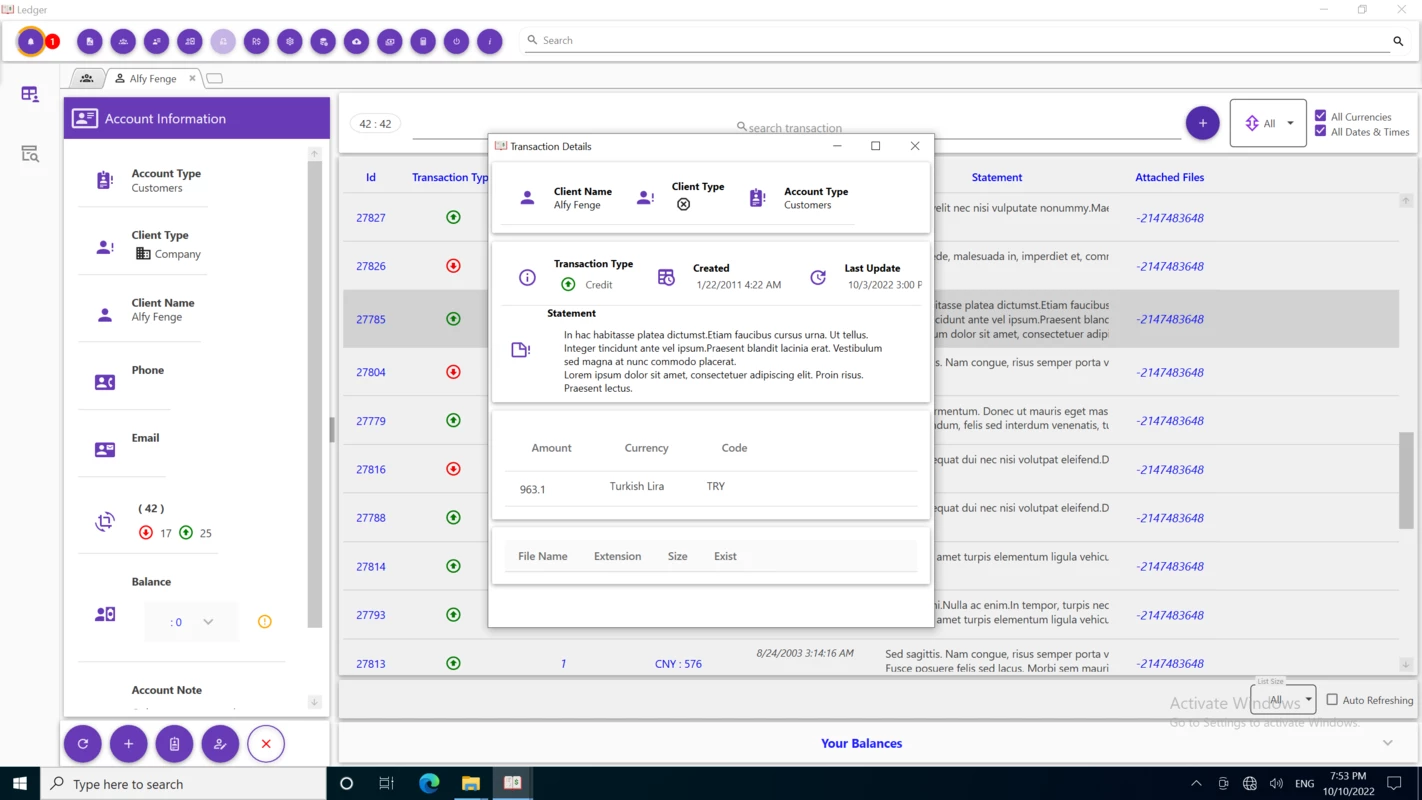The height and width of the screenshot is (800, 1422).
Task: Switch to the Alfy Fenge tab
Action: tap(153, 78)
